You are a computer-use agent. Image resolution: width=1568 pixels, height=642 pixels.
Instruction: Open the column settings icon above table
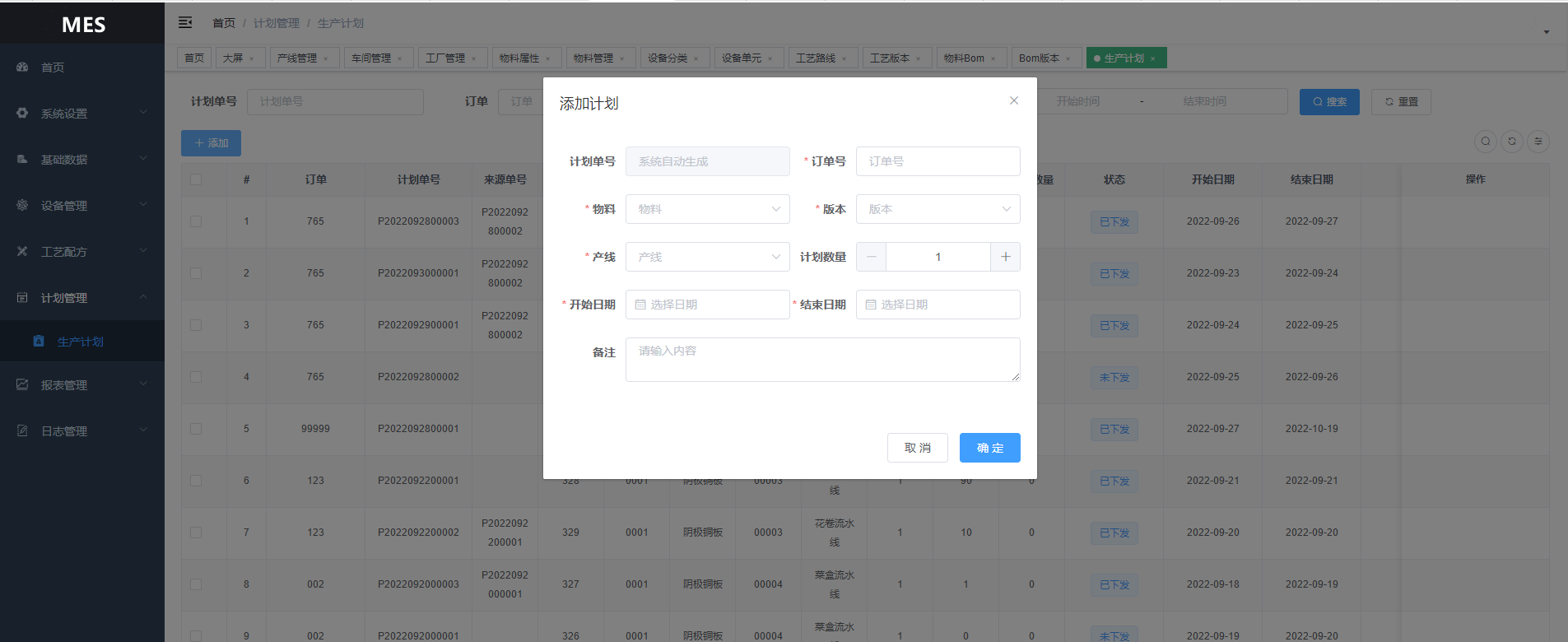click(1538, 142)
